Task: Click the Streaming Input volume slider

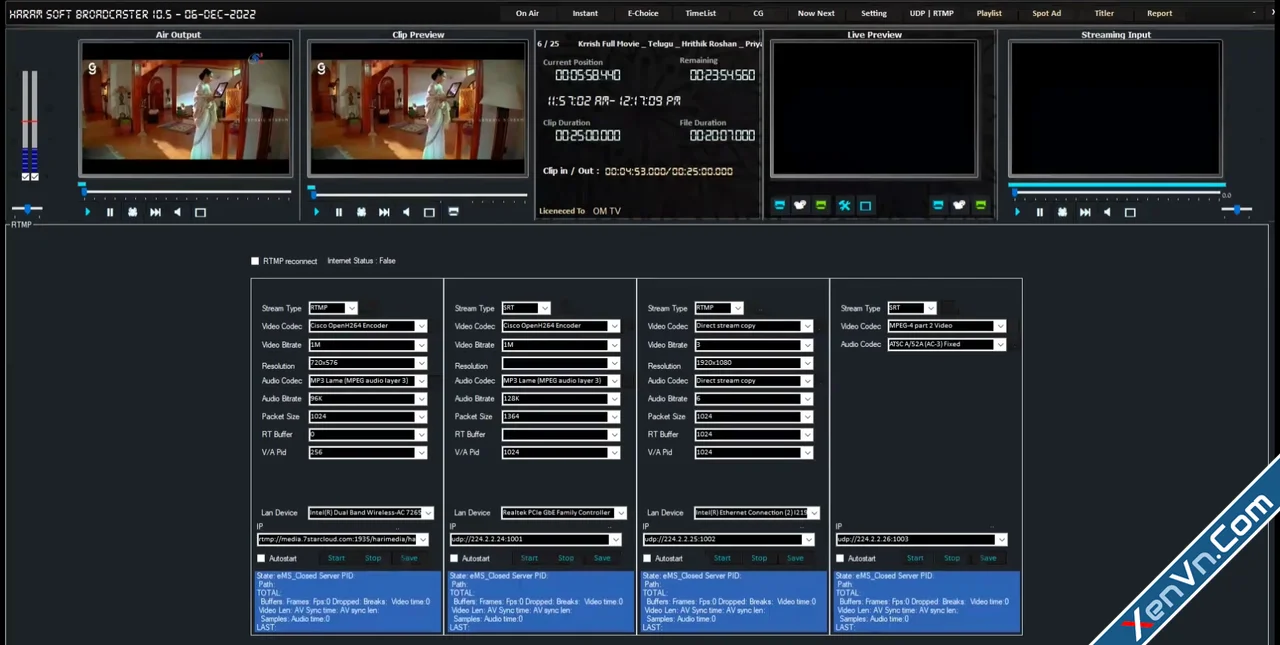Action: tap(1237, 209)
